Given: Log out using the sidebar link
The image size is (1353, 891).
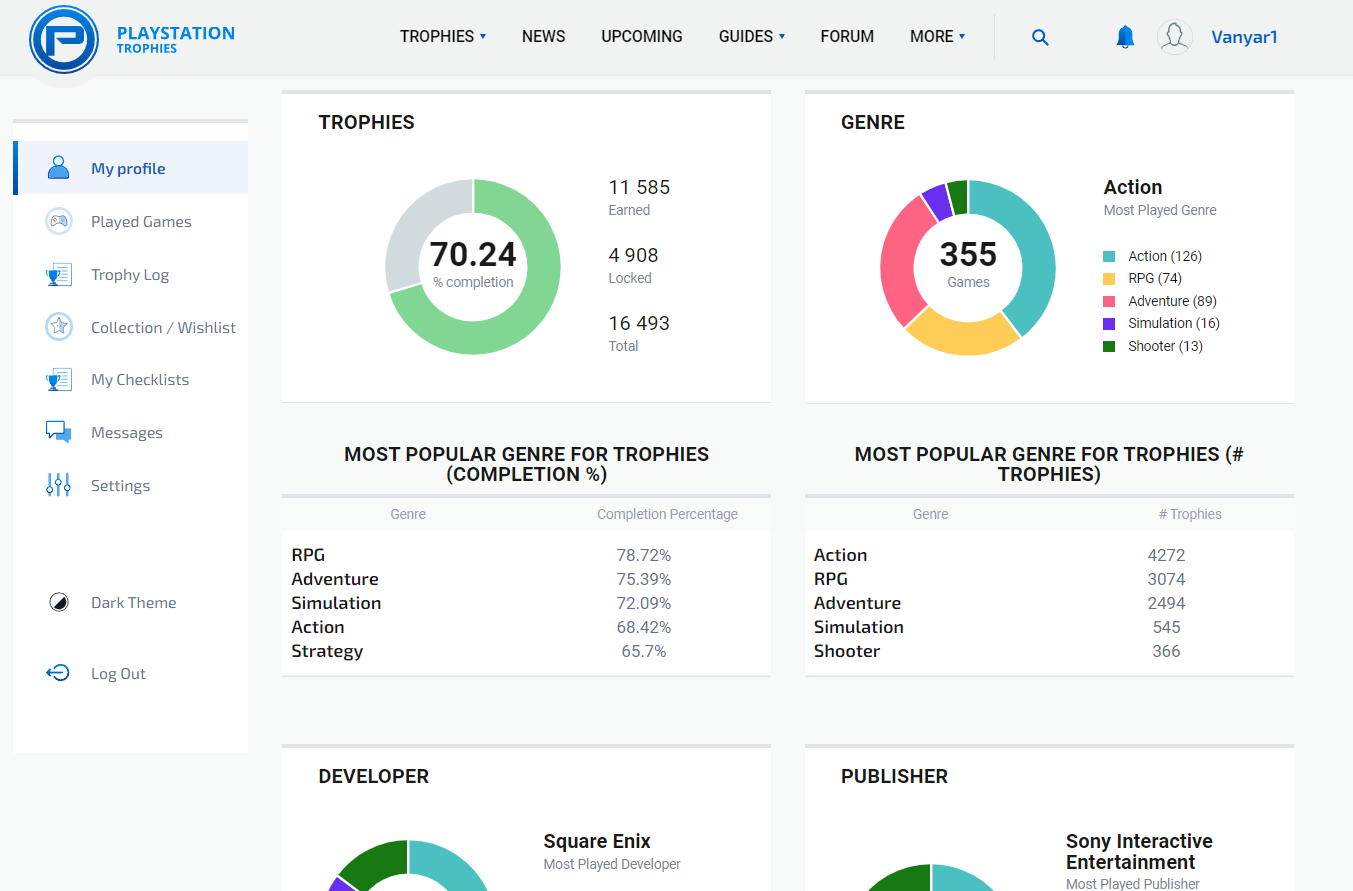Looking at the screenshot, I should (x=118, y=674).
